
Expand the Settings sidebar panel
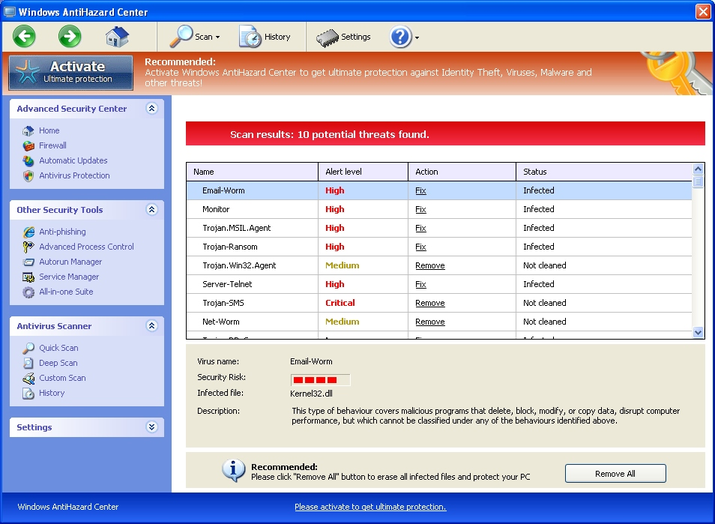coord(151,427)
